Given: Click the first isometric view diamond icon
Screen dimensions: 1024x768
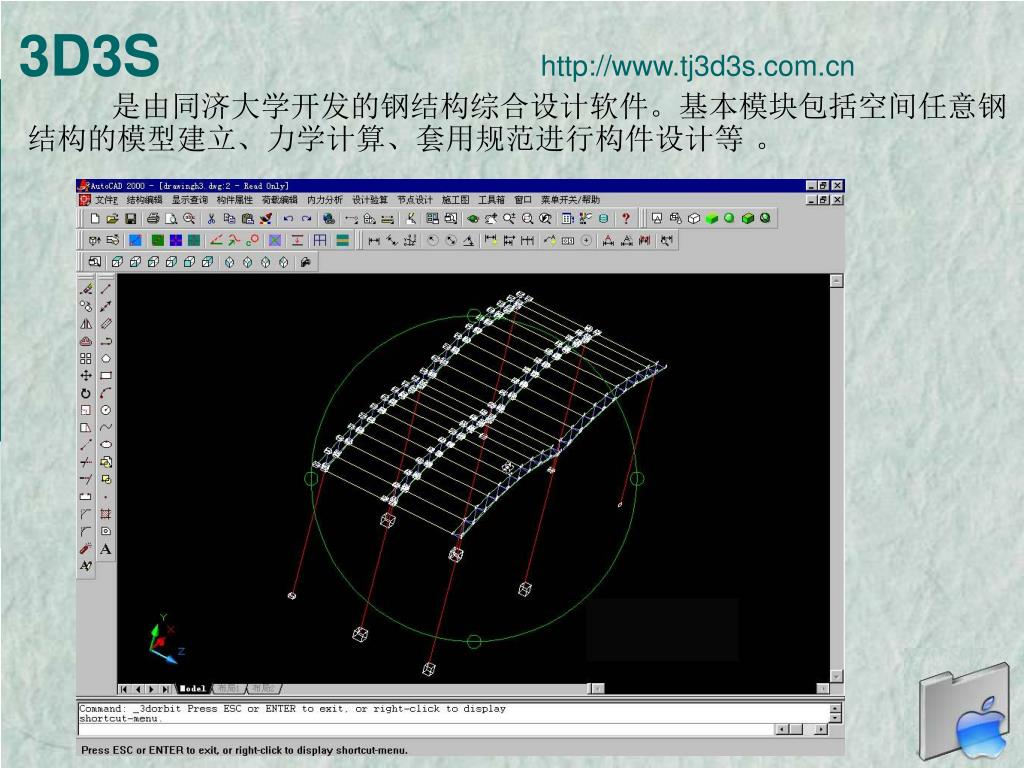Looking at the screenshot, I should click(x=229, y=263).
